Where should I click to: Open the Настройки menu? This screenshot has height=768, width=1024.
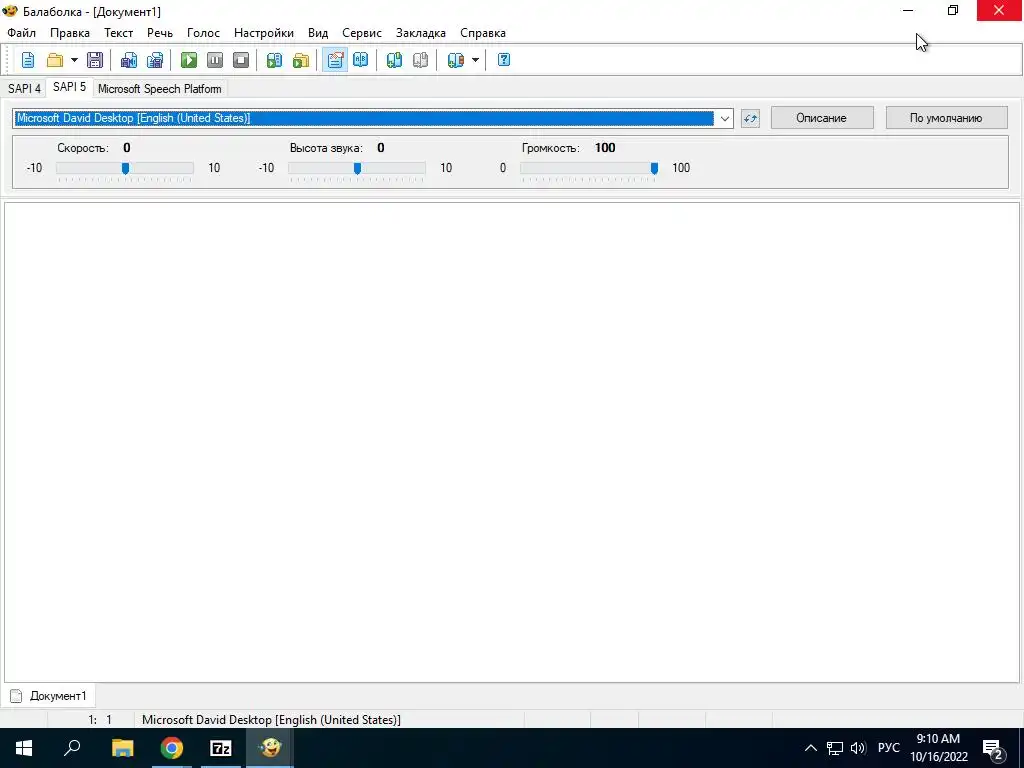[x=264, y=33]
